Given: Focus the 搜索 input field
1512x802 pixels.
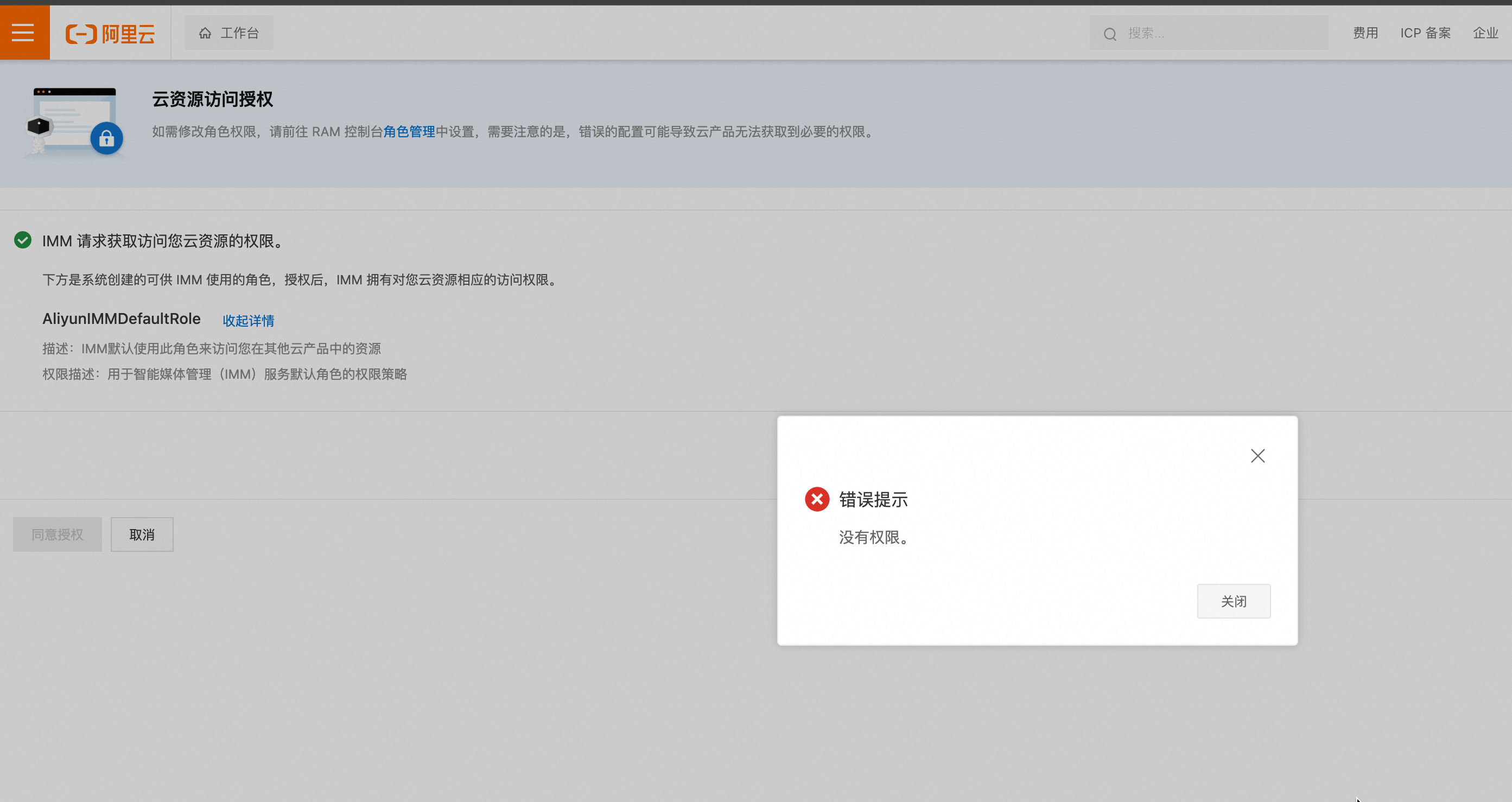Looking at the screenshot, I should coord(1221,34).
